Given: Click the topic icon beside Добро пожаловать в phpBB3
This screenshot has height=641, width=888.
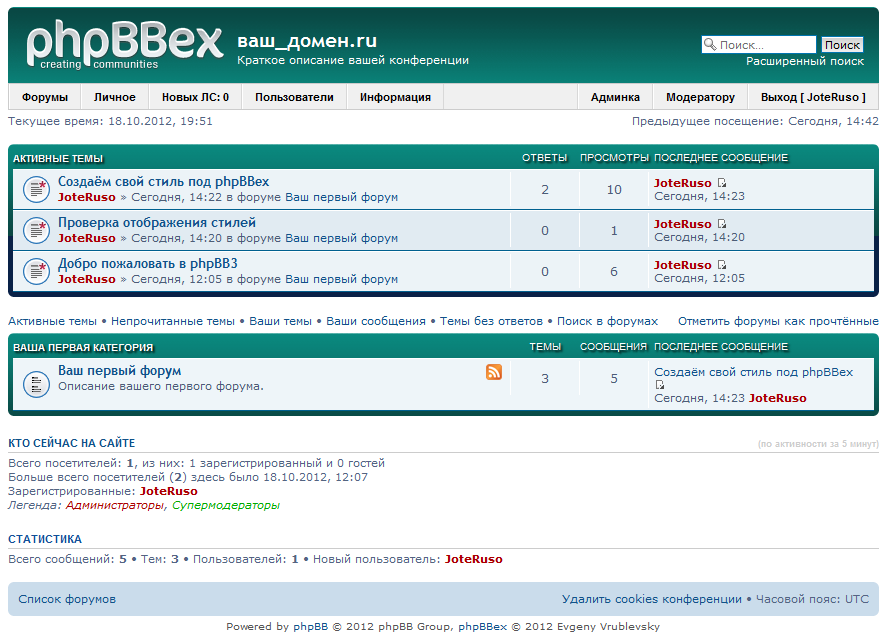Looking at the screenshot, I should pos(36,271).
